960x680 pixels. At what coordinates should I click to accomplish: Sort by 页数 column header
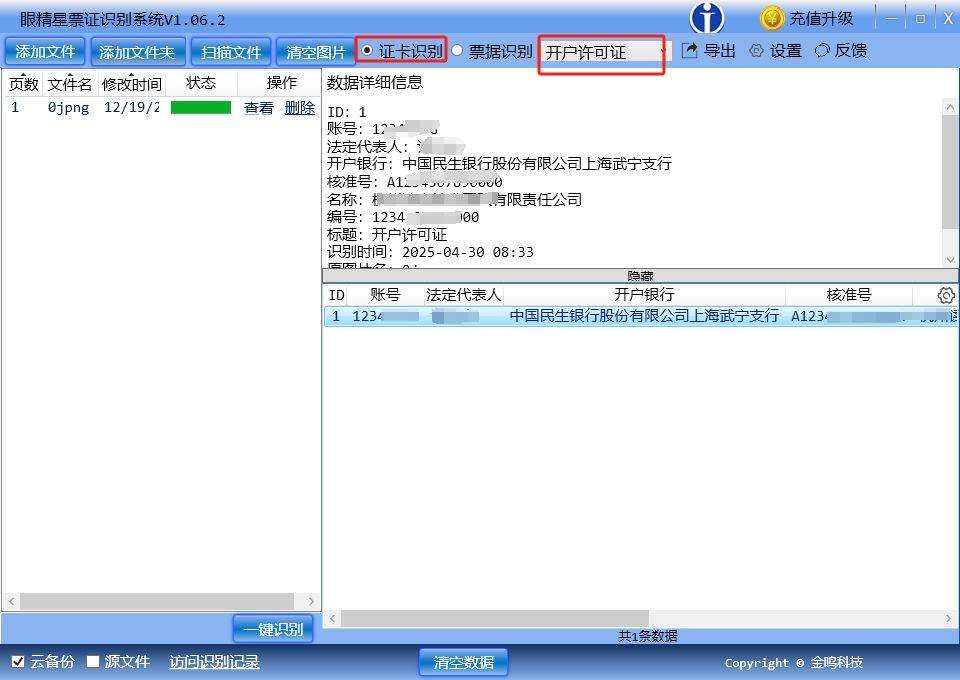tap(23, 83)
